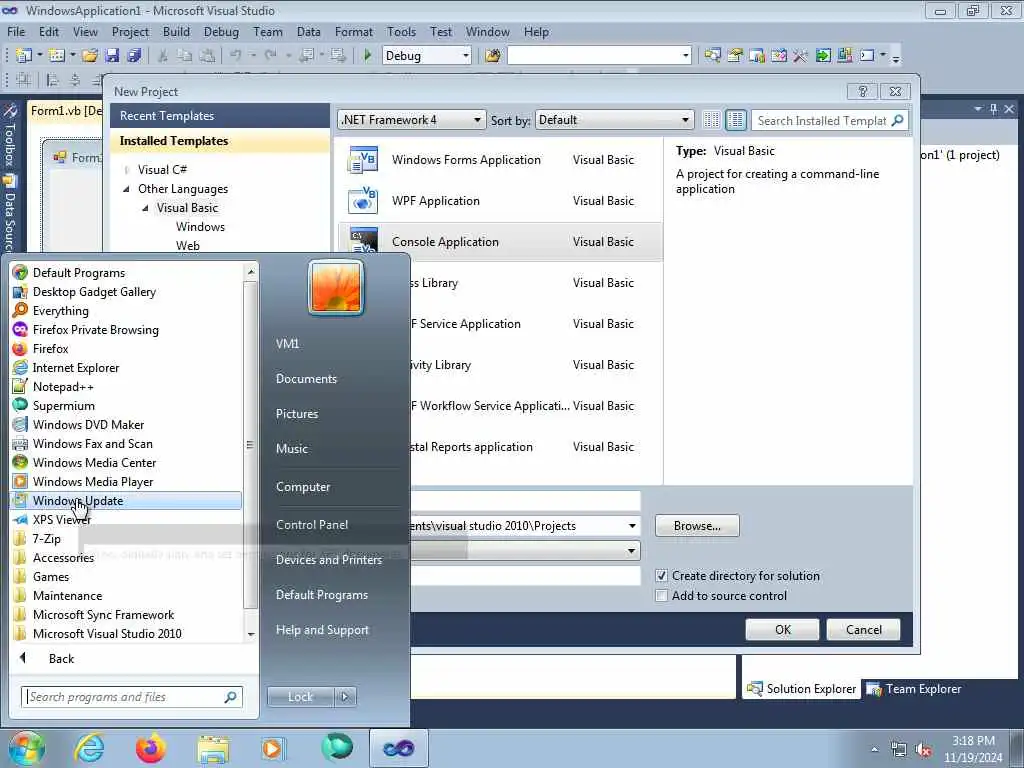This screenshot has height=768, width=1024.
Task: Click the Save All toolbar icon
Action: point(134,56)
